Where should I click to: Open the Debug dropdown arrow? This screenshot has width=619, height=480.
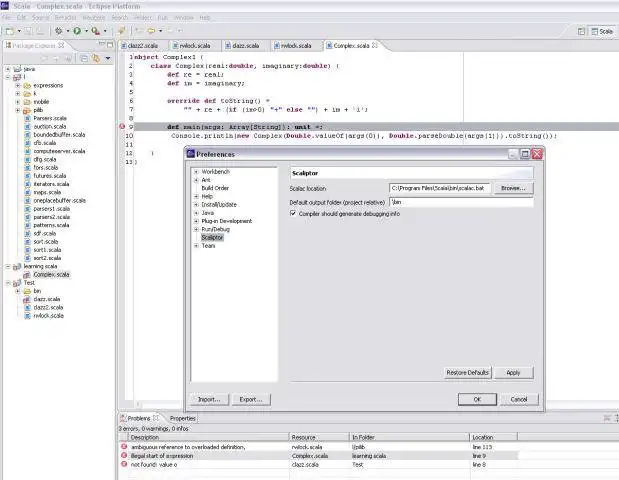[68, 31]
